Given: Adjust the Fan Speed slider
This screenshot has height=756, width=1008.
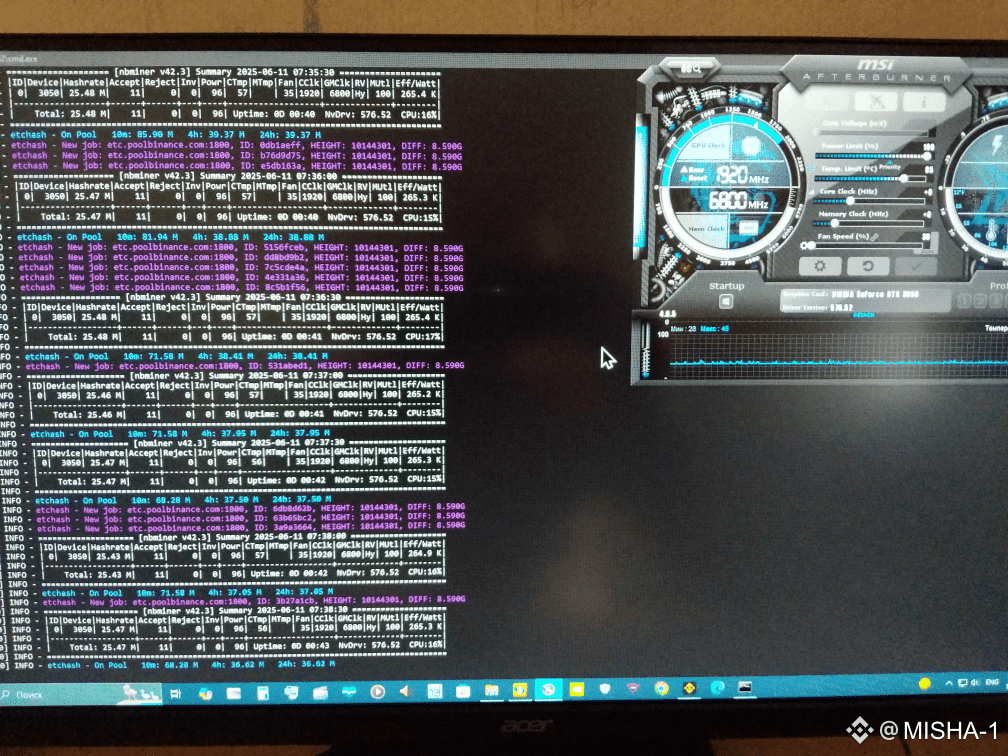Looking at the screenshot, I should pos(865,246).
